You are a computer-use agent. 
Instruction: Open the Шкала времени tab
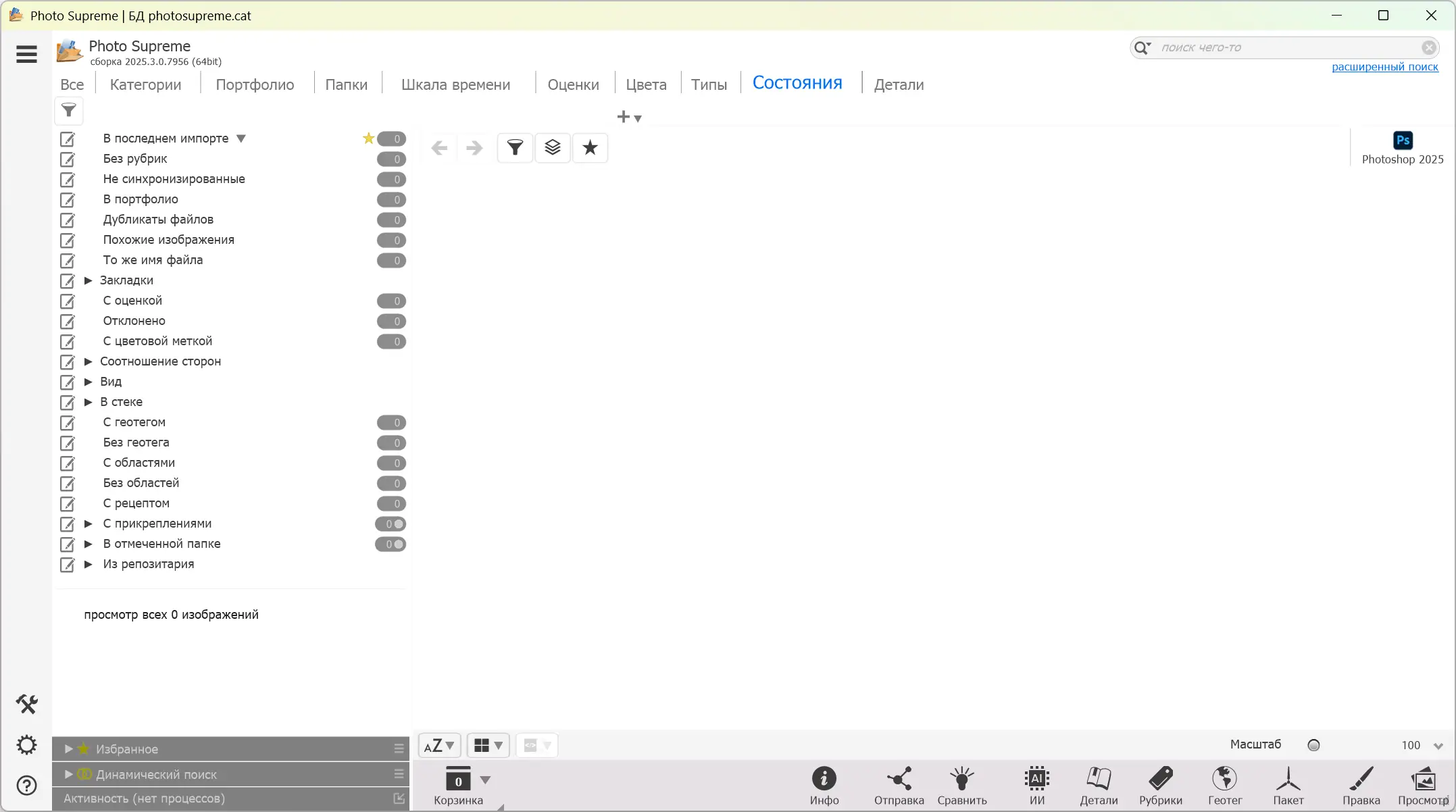pyautogui.click(x=455, y=84)
